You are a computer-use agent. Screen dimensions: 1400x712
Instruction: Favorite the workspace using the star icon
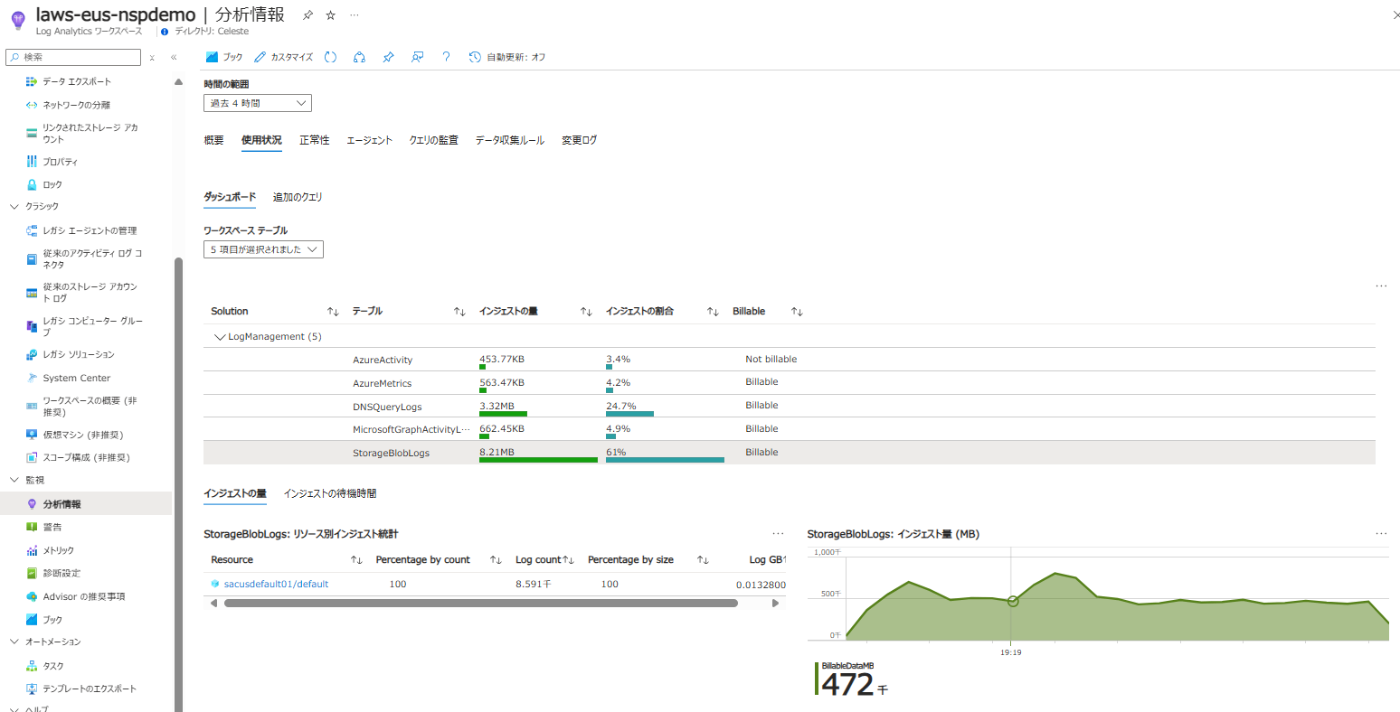tap(331, 15)
